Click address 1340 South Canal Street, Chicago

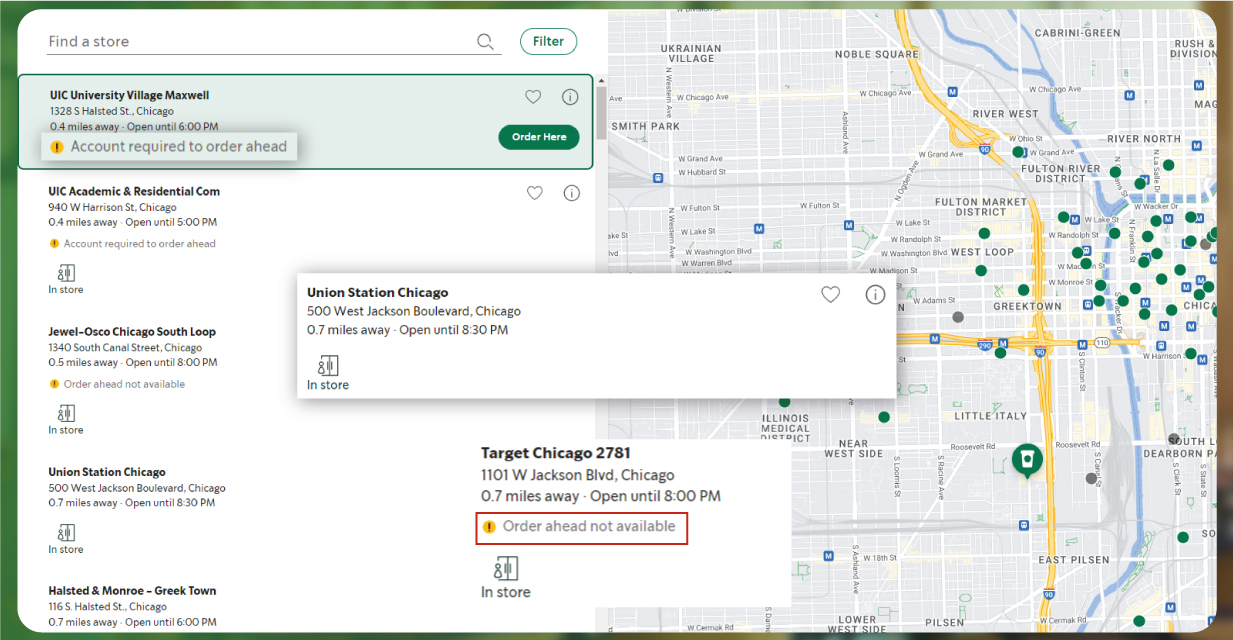coord(125,348)
